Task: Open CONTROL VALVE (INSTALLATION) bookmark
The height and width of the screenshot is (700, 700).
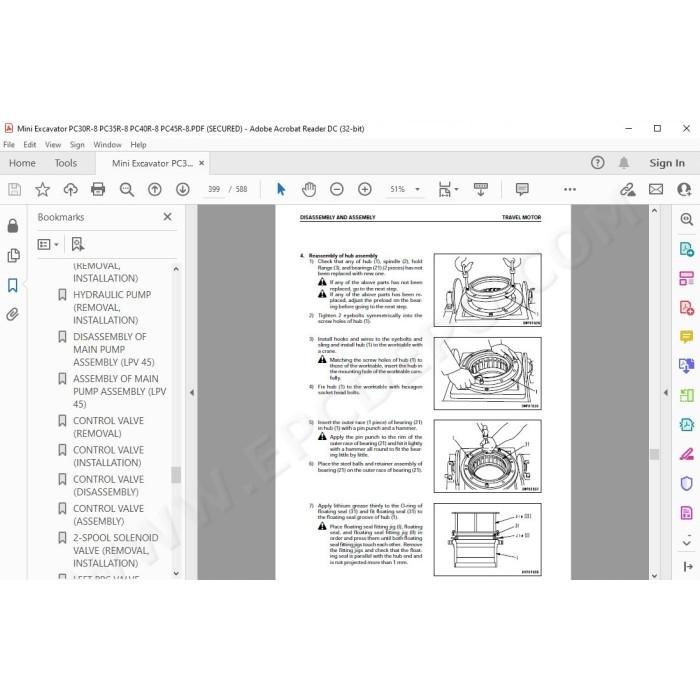Action: (108, 456)
